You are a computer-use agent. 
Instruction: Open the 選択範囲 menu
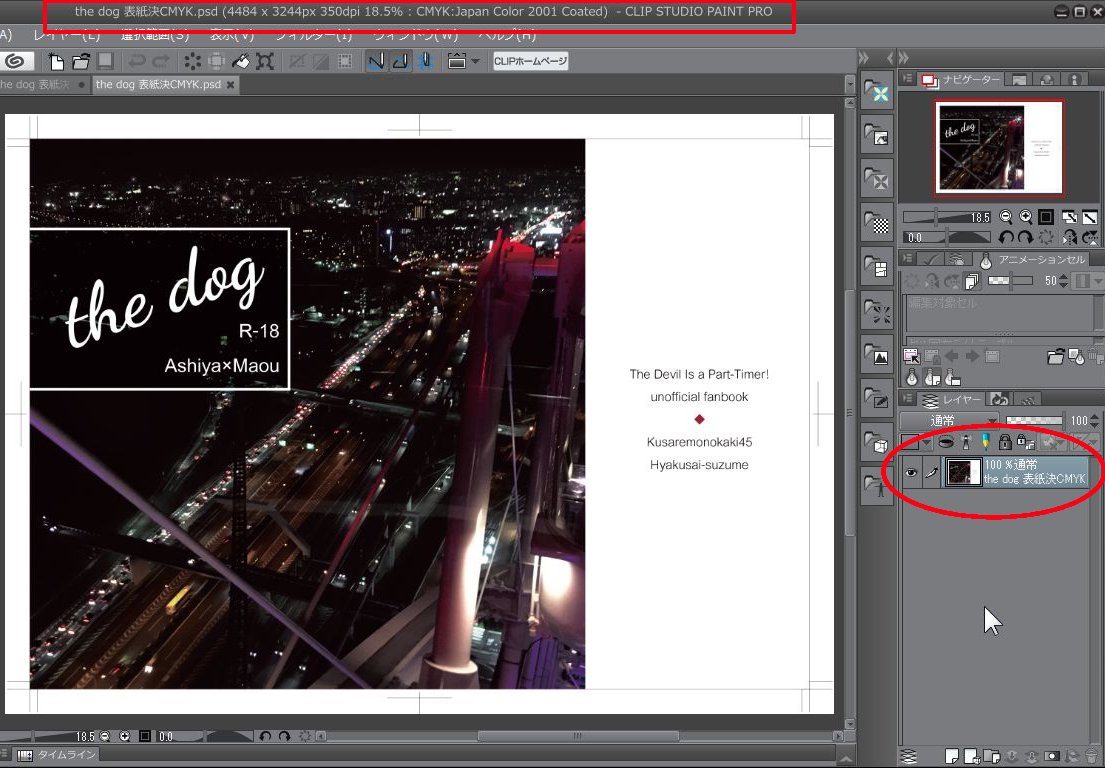[x=155, y=35]
